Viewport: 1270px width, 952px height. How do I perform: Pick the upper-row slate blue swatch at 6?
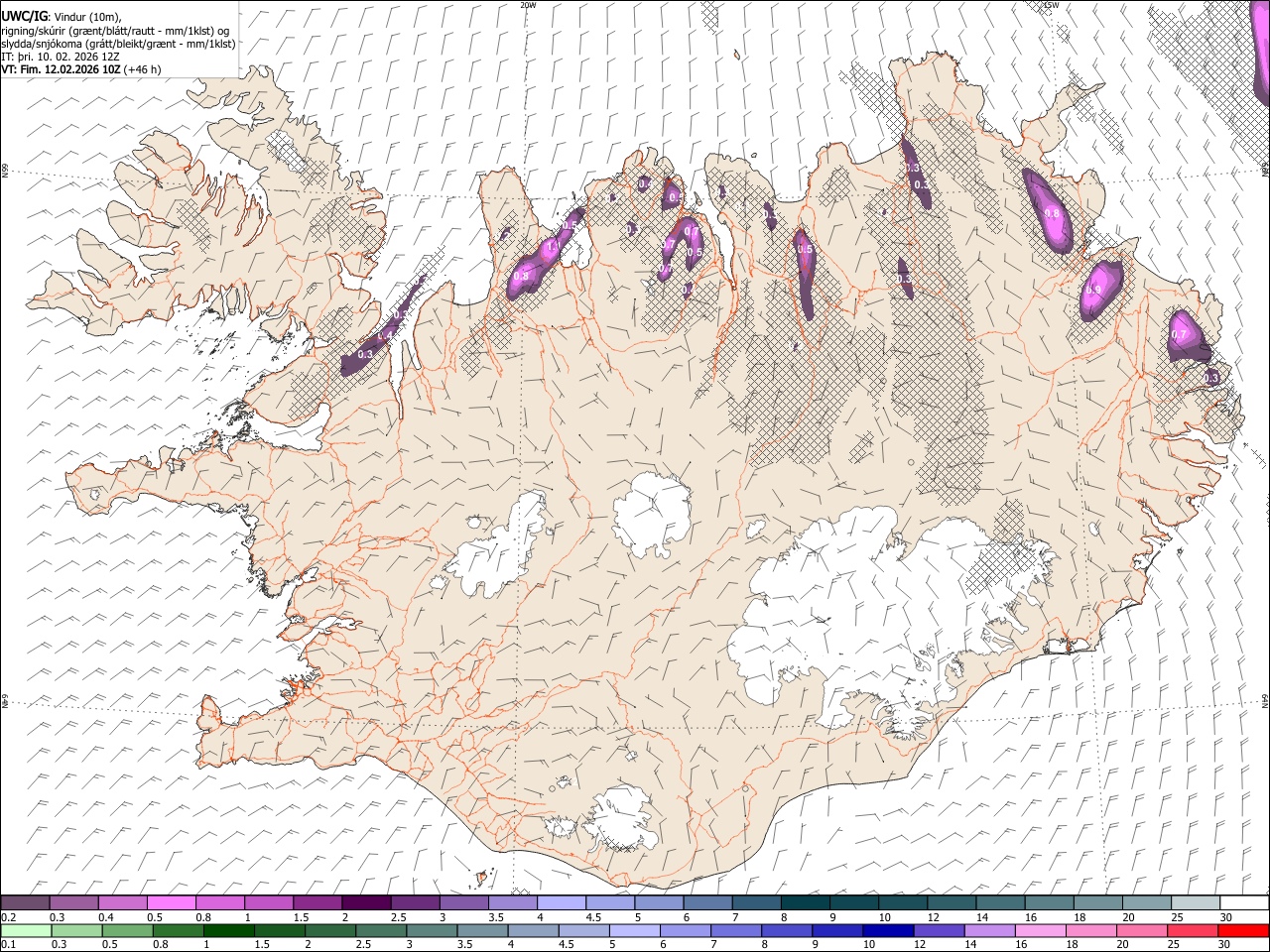[706, 903]
